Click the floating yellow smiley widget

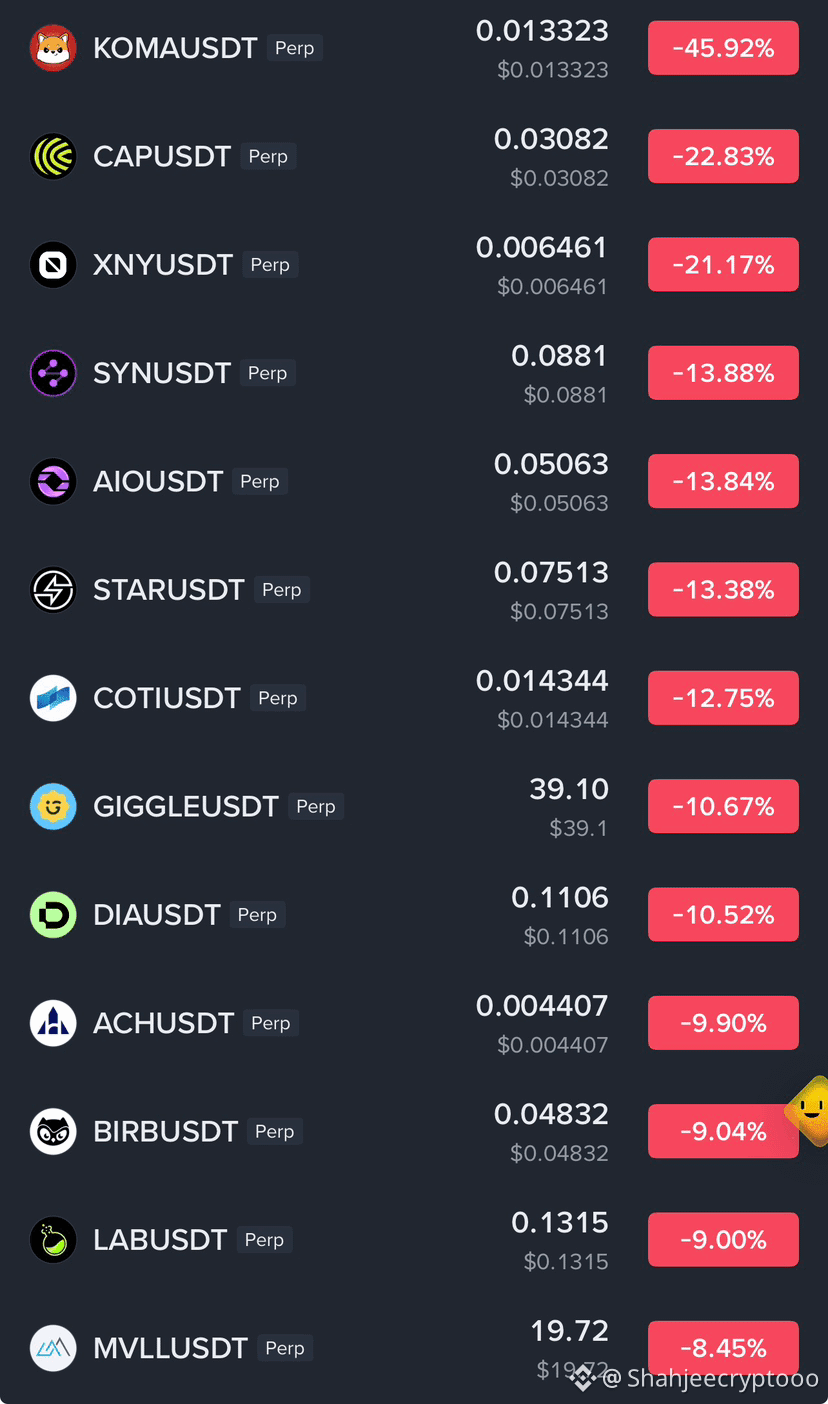808,1110
